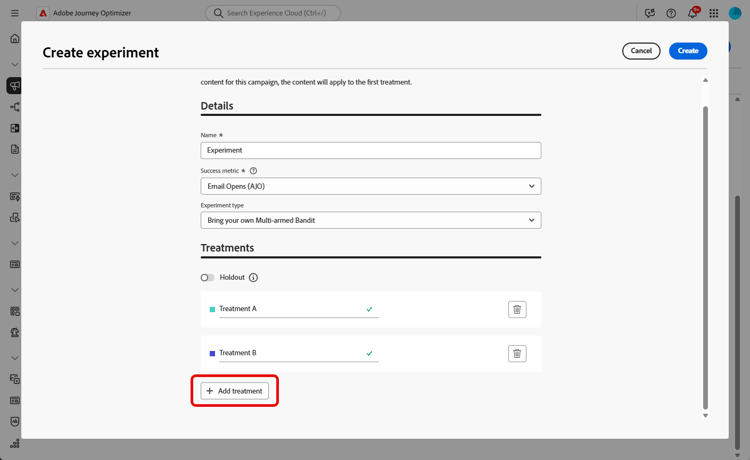The width and height of the screenshot is (750, 460).
Task: Edit the Treatment A name field
Action: click(290, 309)
